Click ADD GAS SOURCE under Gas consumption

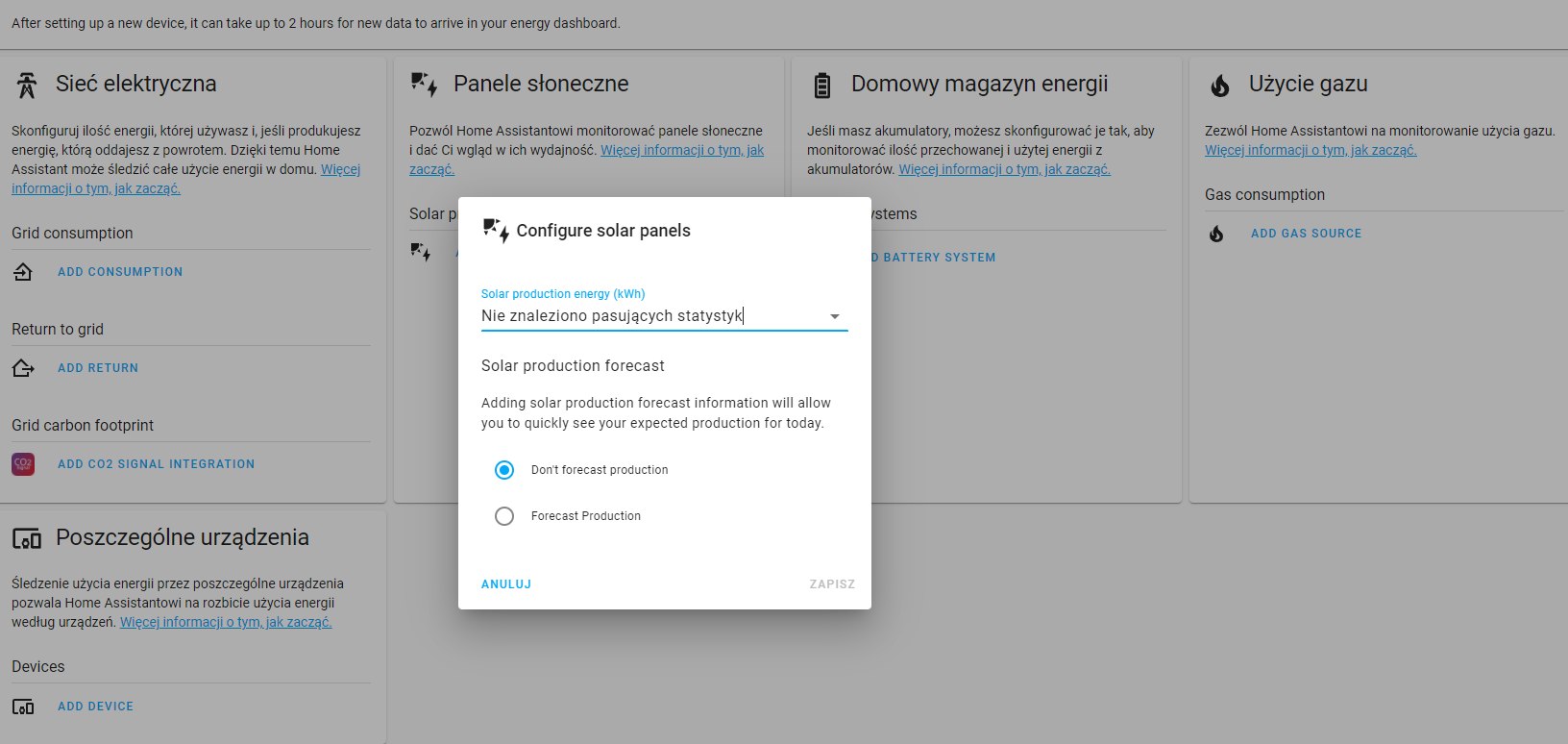coord(1306,234)
